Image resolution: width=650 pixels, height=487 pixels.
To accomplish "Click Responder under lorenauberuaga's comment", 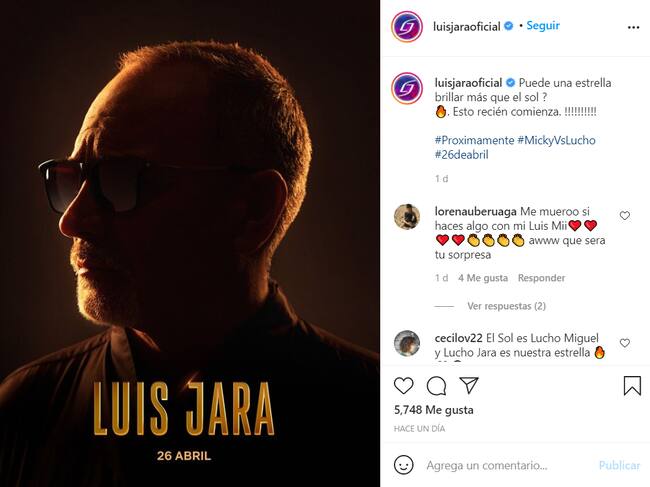I will (541, 278).
